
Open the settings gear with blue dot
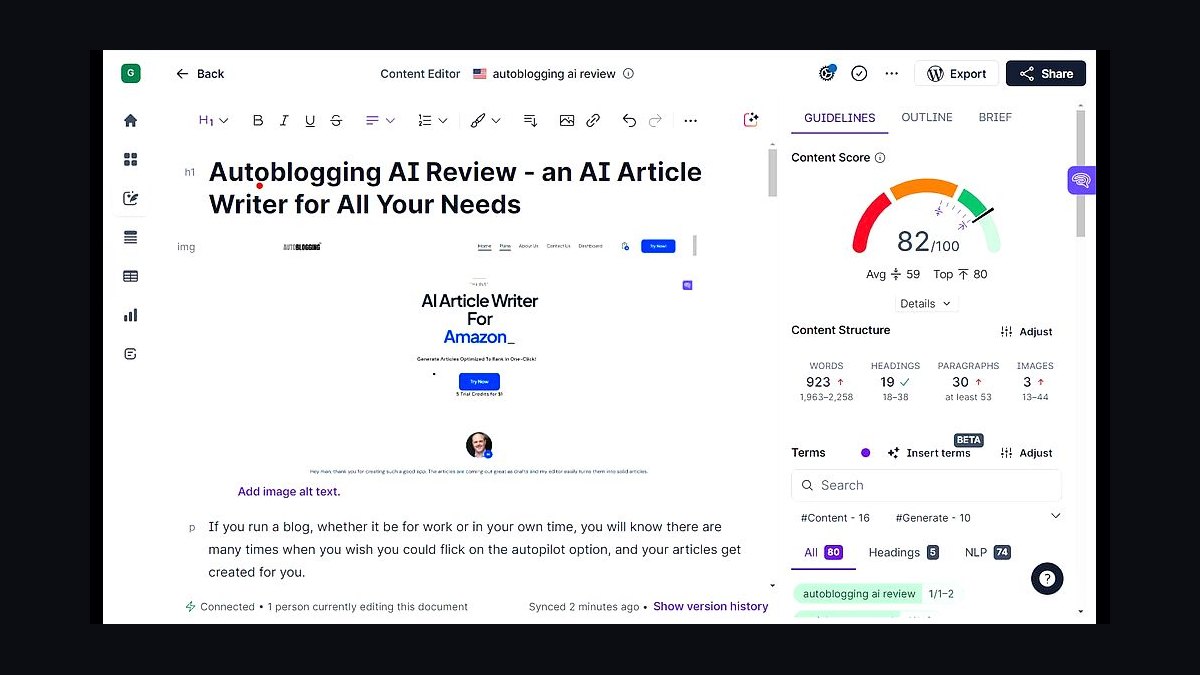pos(827,73)
